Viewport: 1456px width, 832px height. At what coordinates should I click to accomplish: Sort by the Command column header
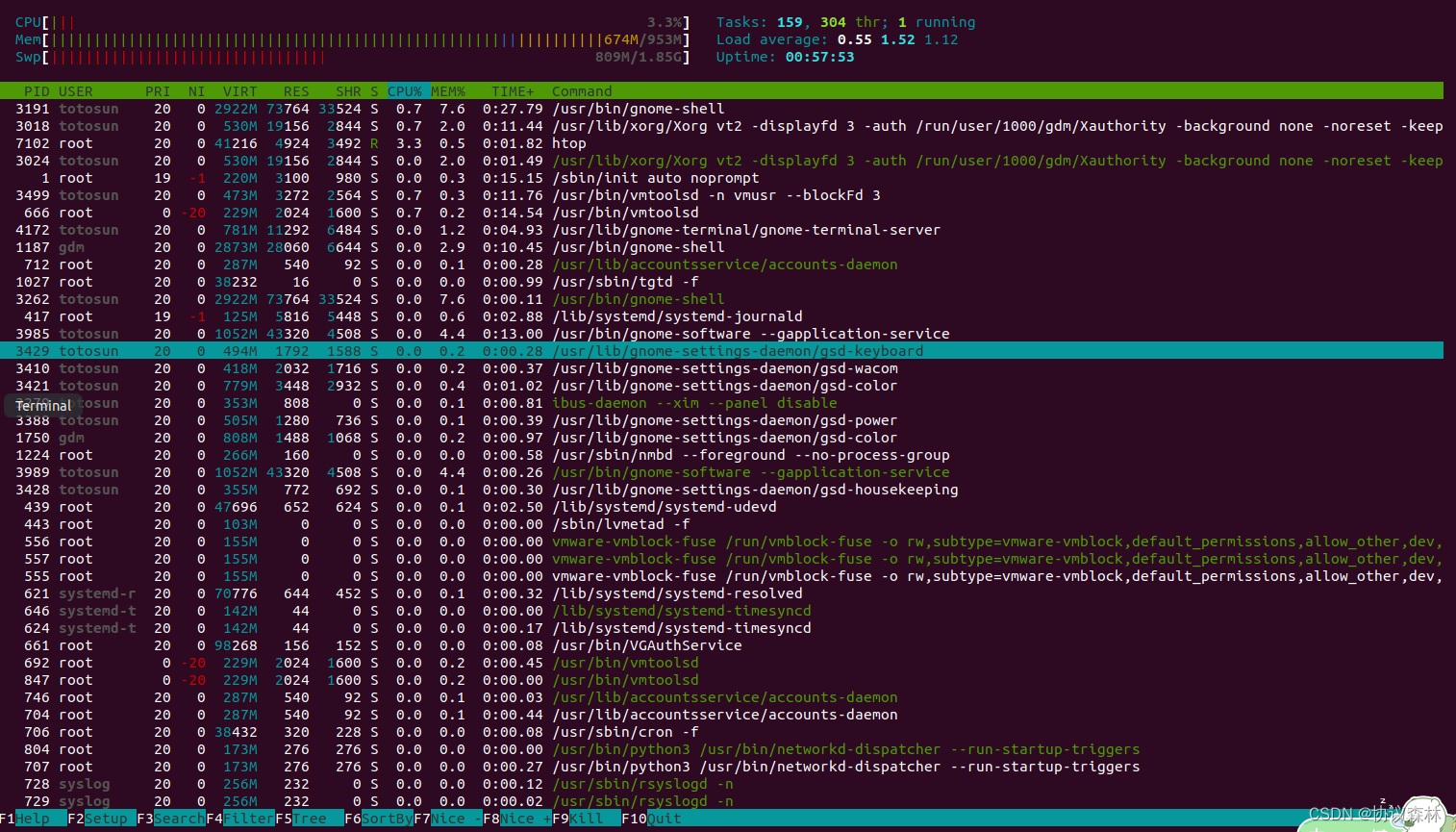tap(582, 91)
